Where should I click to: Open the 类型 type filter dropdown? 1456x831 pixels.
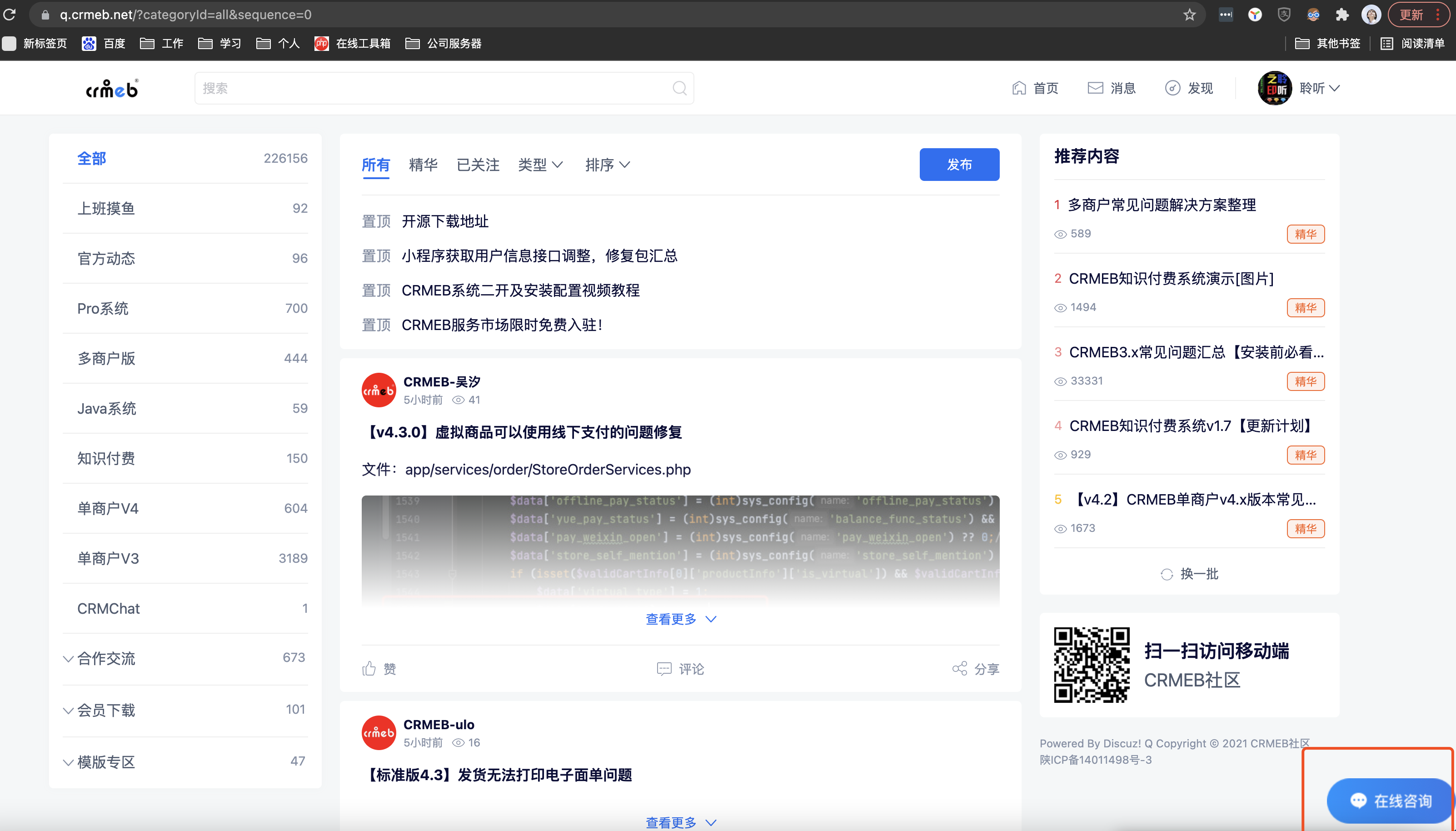pos(541,165)
